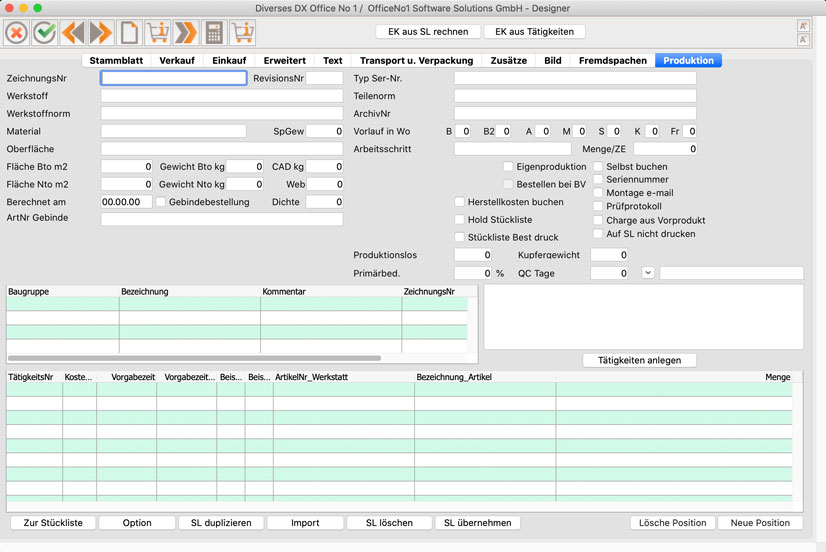
Task: Click the Oberfläche input field
Action: click(x=222, y=149)
